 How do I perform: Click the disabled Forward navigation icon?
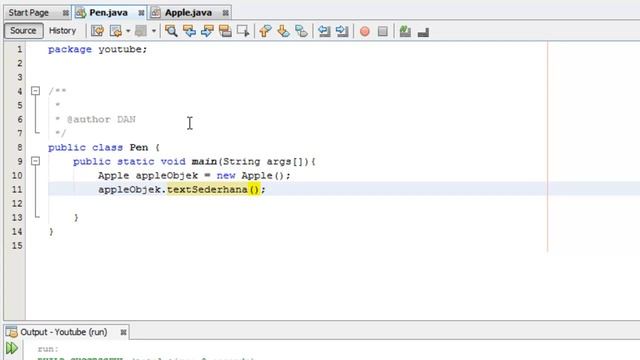point(141,31)
